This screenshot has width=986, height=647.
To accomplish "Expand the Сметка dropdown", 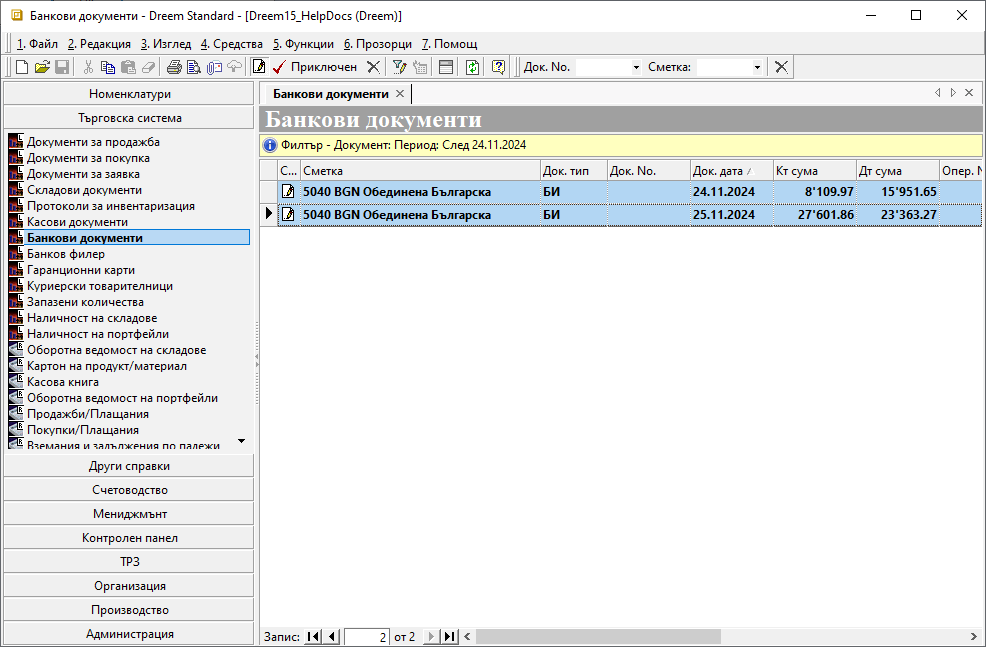I will (757, 67).
